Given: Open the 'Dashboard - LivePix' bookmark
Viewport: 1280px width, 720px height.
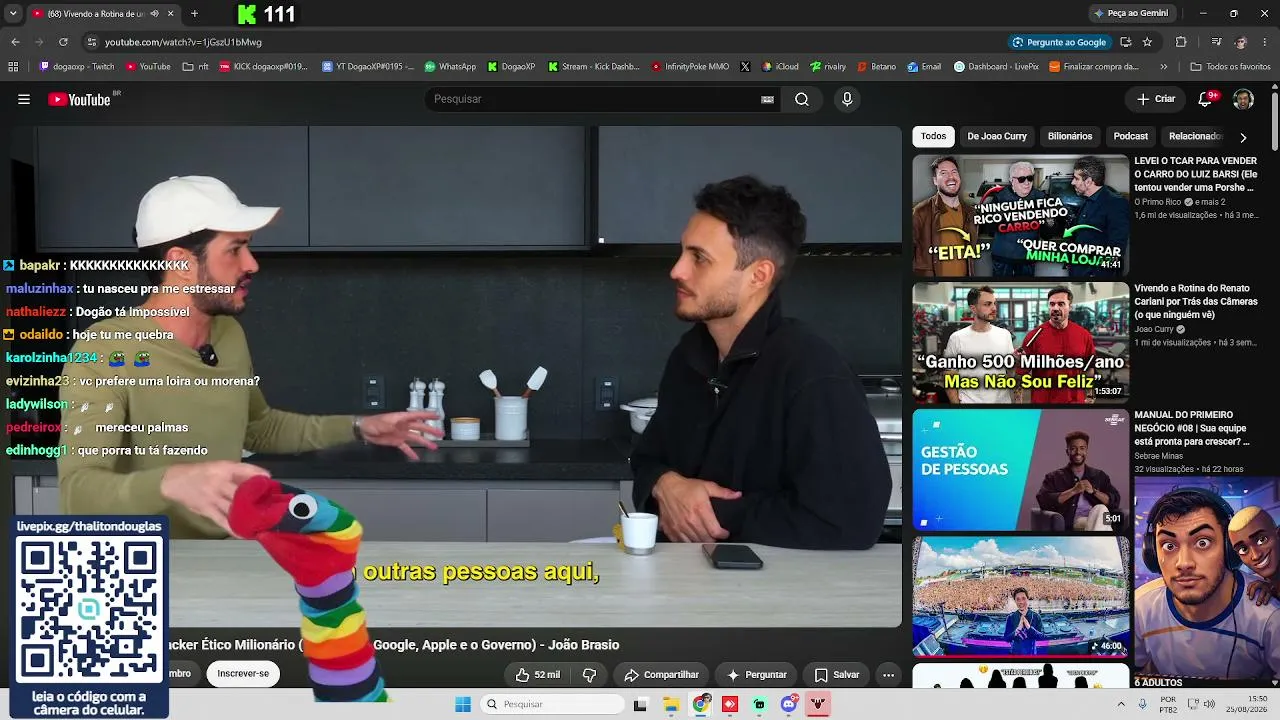Looking at the screenshot, I should [996, 67].
